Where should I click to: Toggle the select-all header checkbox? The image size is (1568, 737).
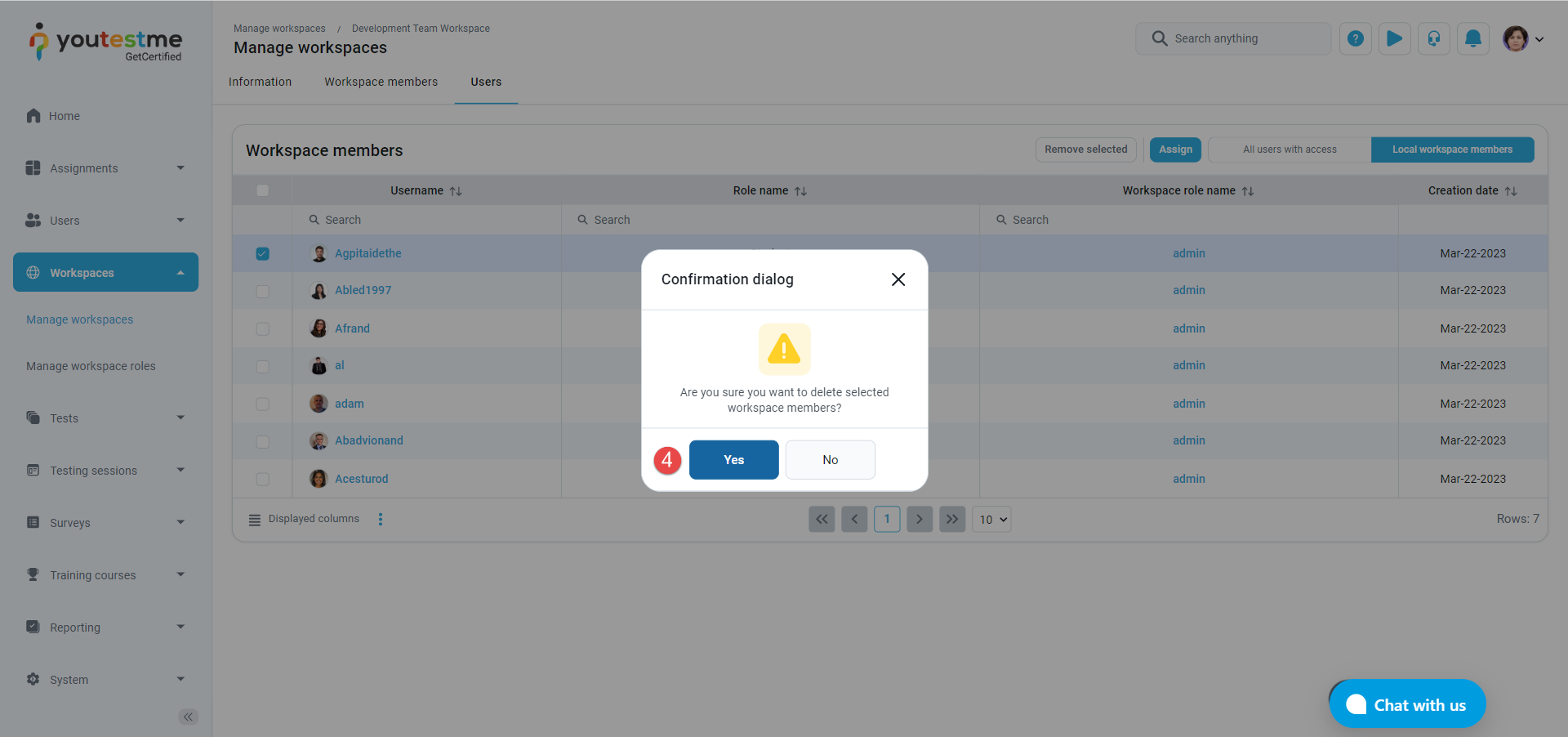[x=262, y=190]
